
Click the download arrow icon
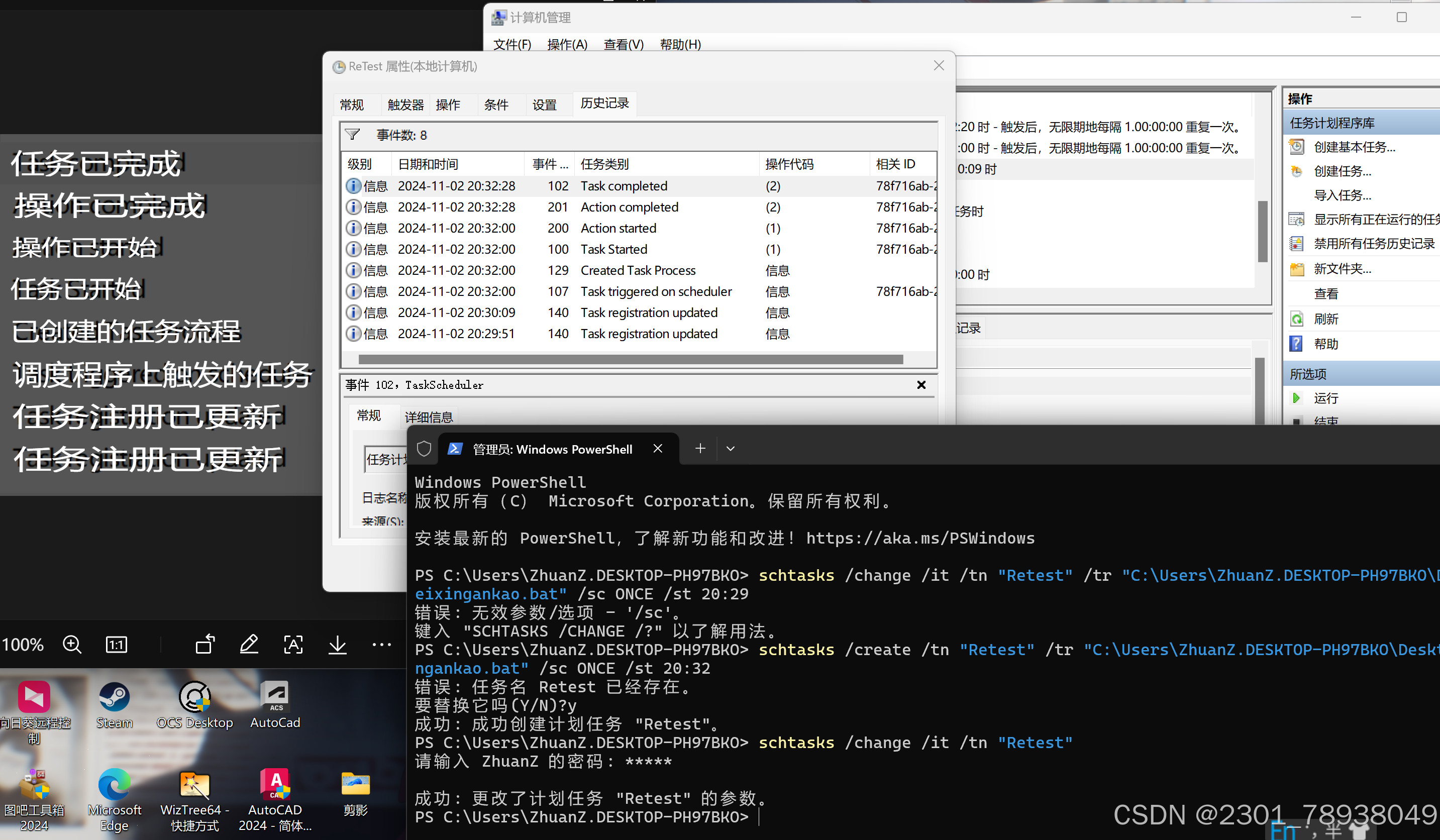coord(338,645)
